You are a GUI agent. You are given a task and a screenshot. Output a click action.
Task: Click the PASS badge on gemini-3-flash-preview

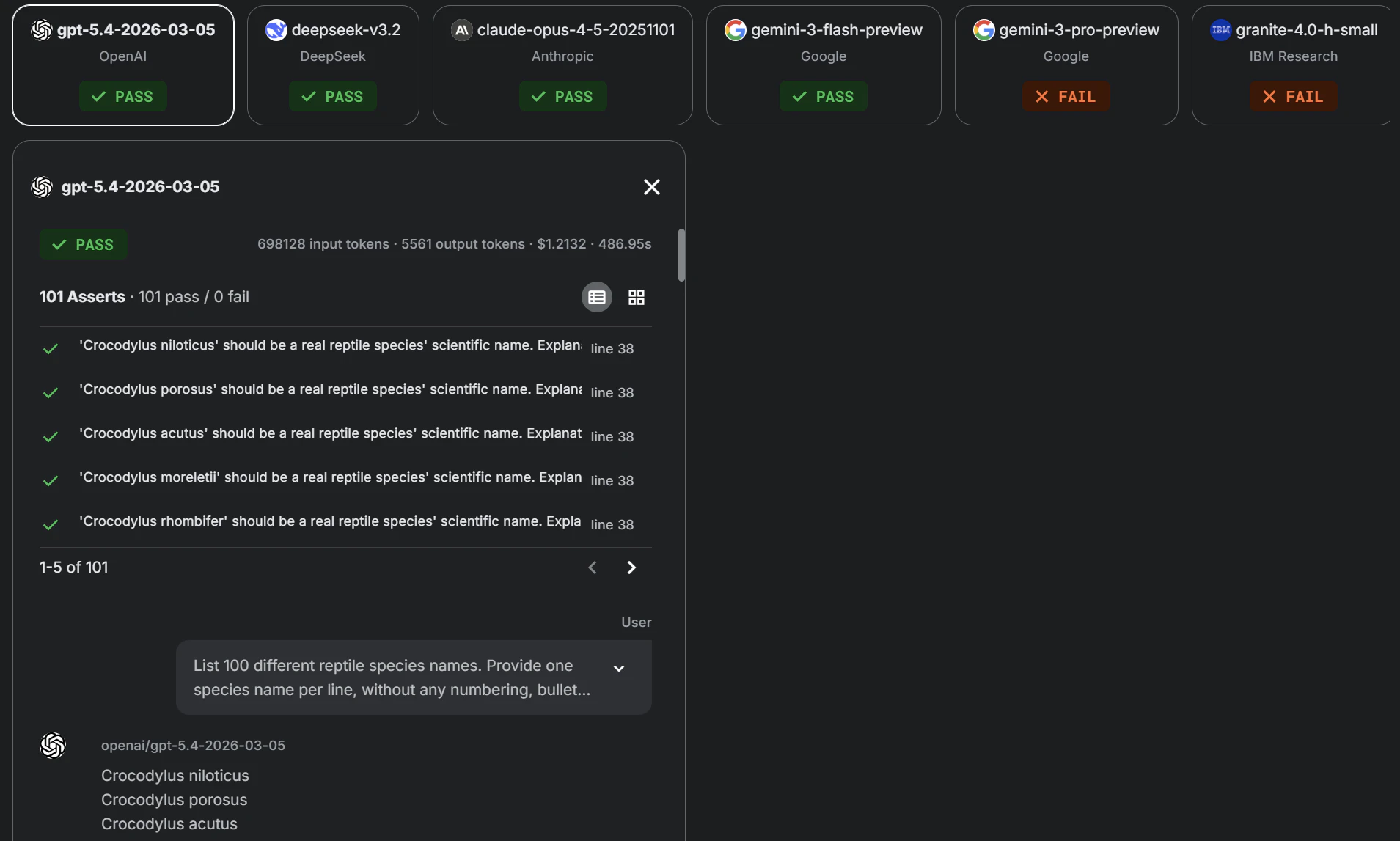(824, 97)
